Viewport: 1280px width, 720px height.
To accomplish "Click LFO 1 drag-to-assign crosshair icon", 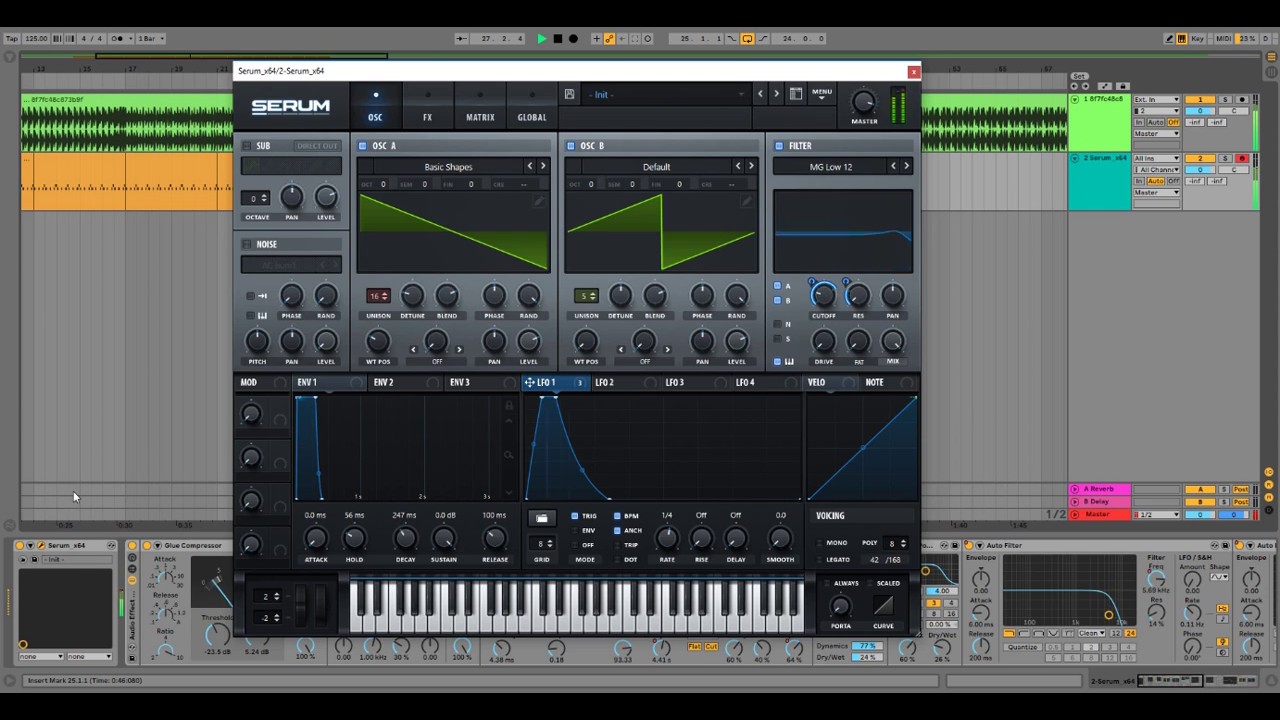I will 529,382.
